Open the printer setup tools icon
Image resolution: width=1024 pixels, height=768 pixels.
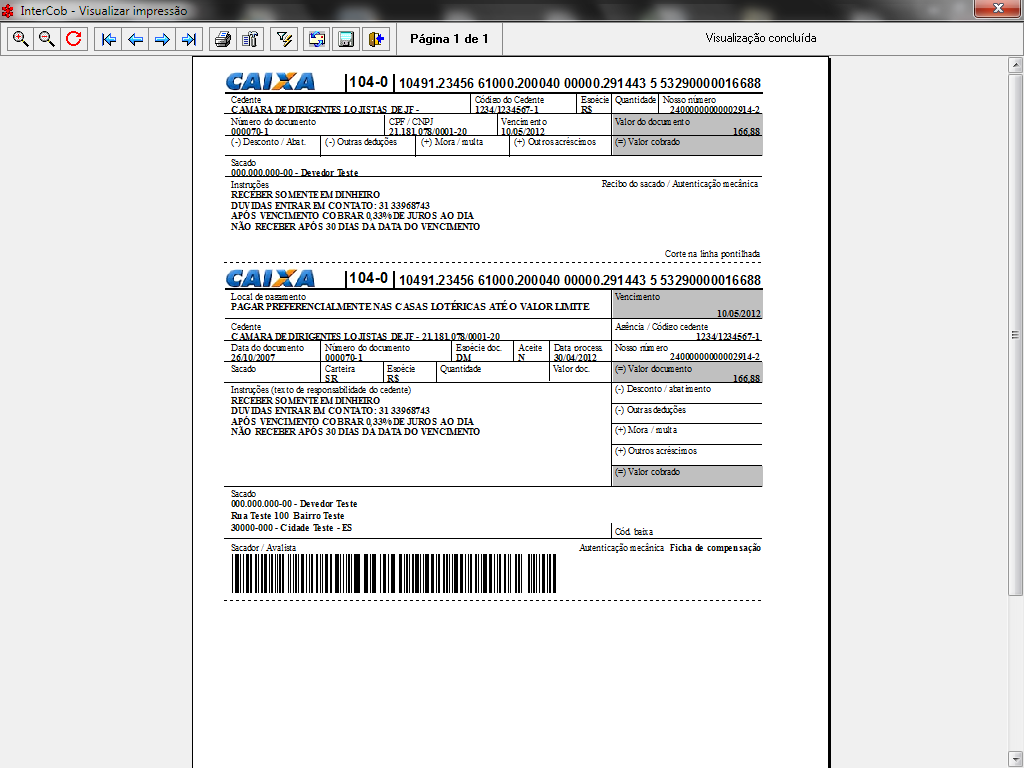point(250,39)
